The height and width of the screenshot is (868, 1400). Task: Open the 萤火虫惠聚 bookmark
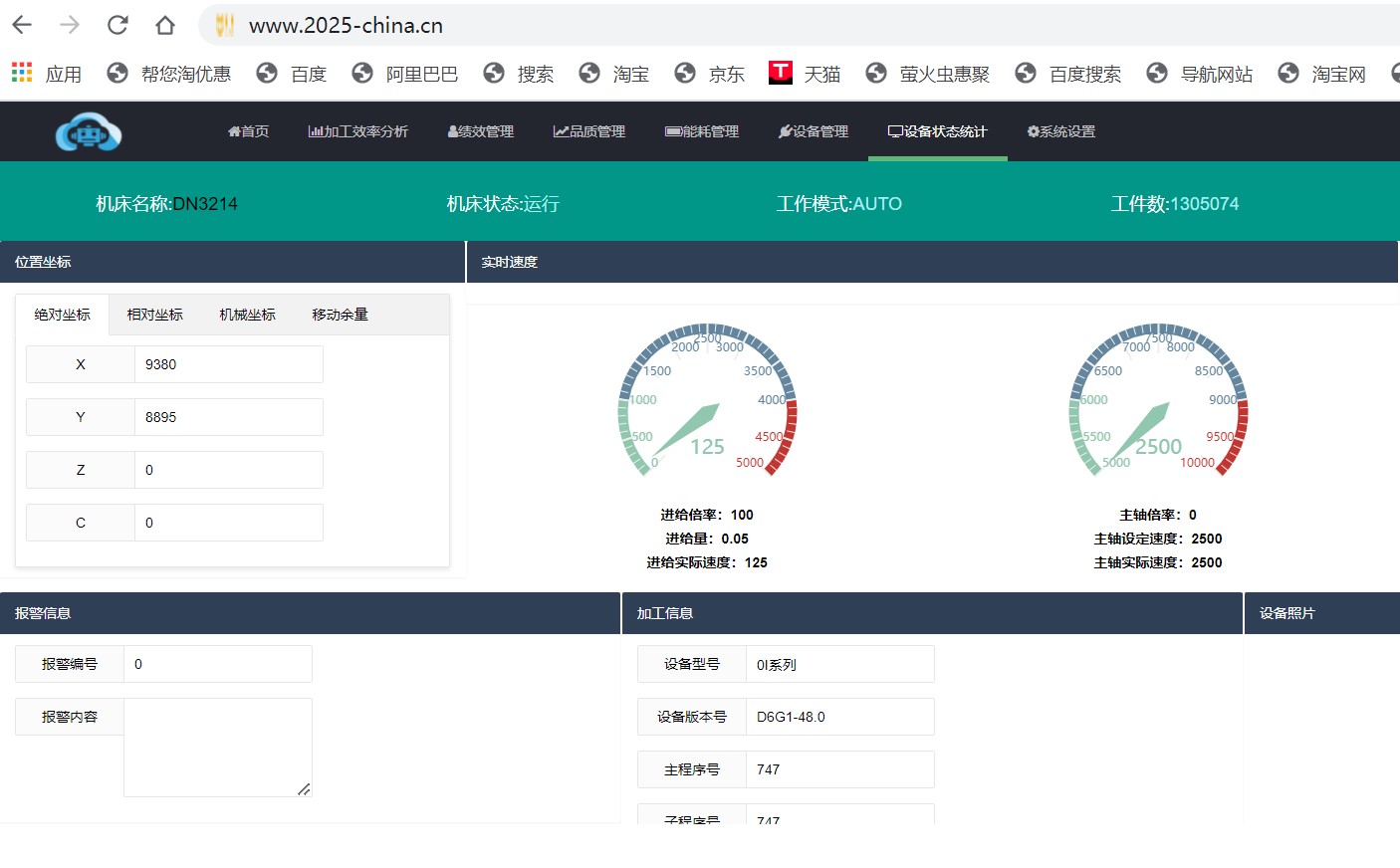tap(928, 74)
